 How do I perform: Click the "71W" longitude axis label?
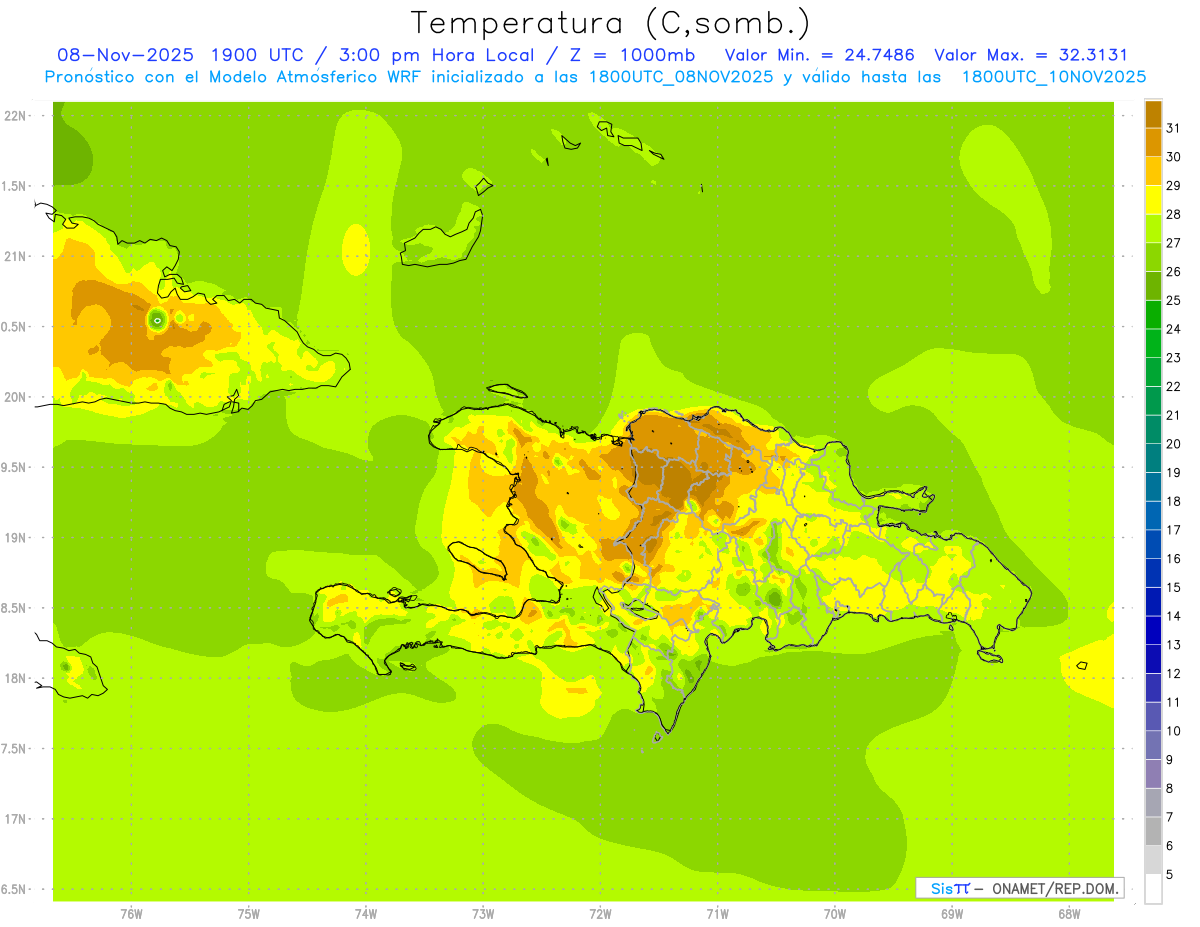pos(717,914)
